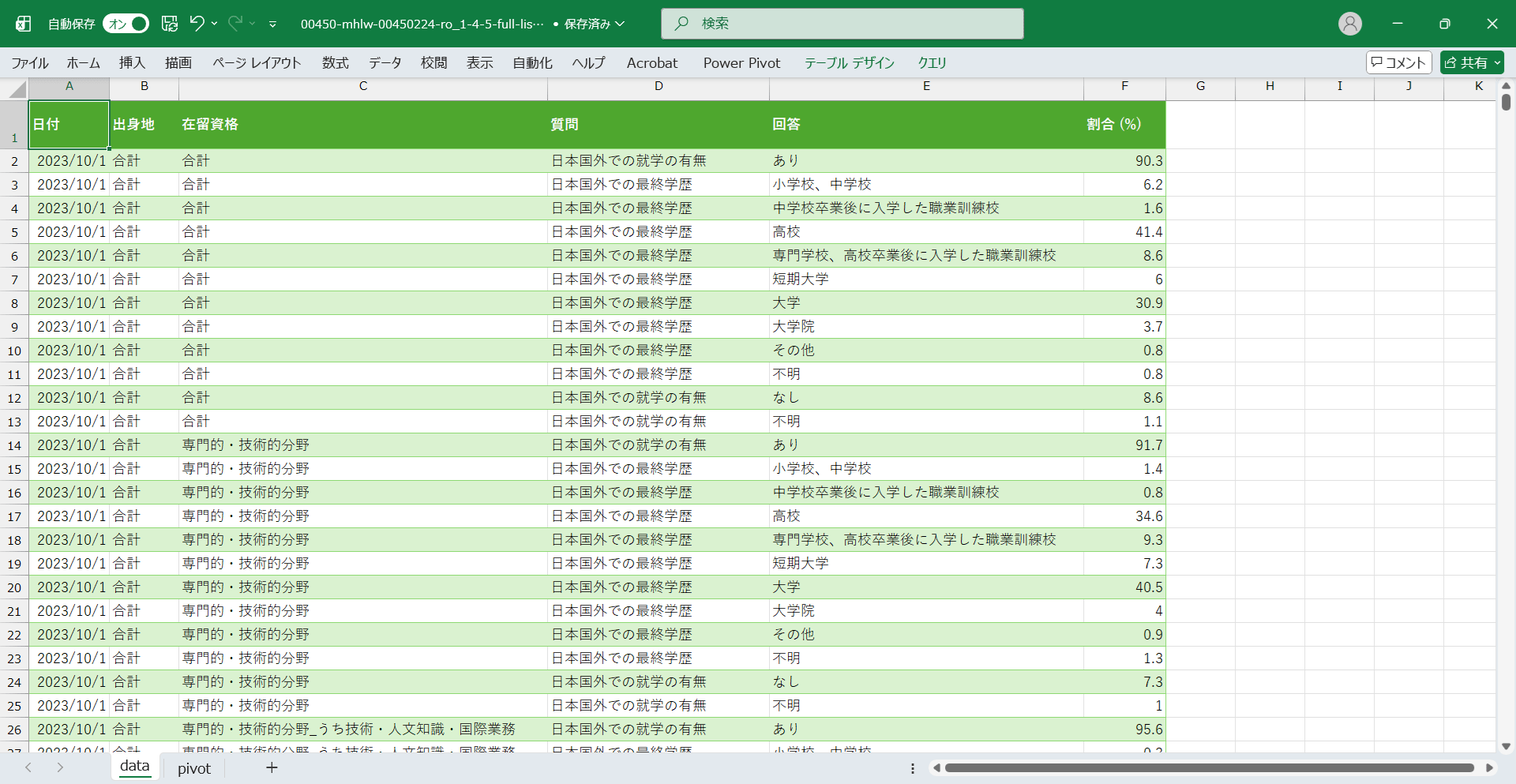This screenshot has width=1516, height=784.
Task: Add a new sheet with plus icon
Action: tap(272, 767)
